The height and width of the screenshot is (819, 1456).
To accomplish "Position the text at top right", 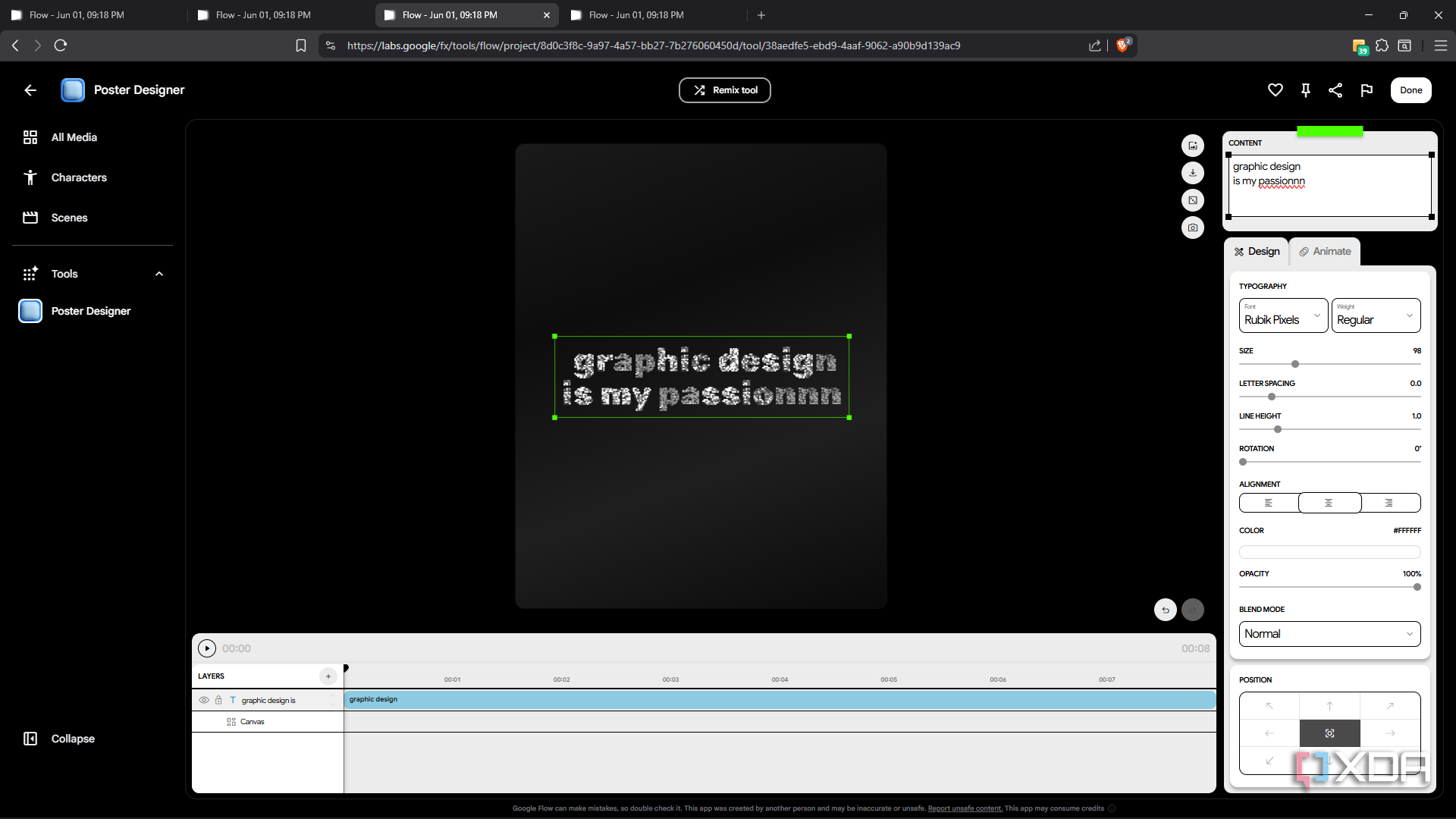I will [1390, 706].
